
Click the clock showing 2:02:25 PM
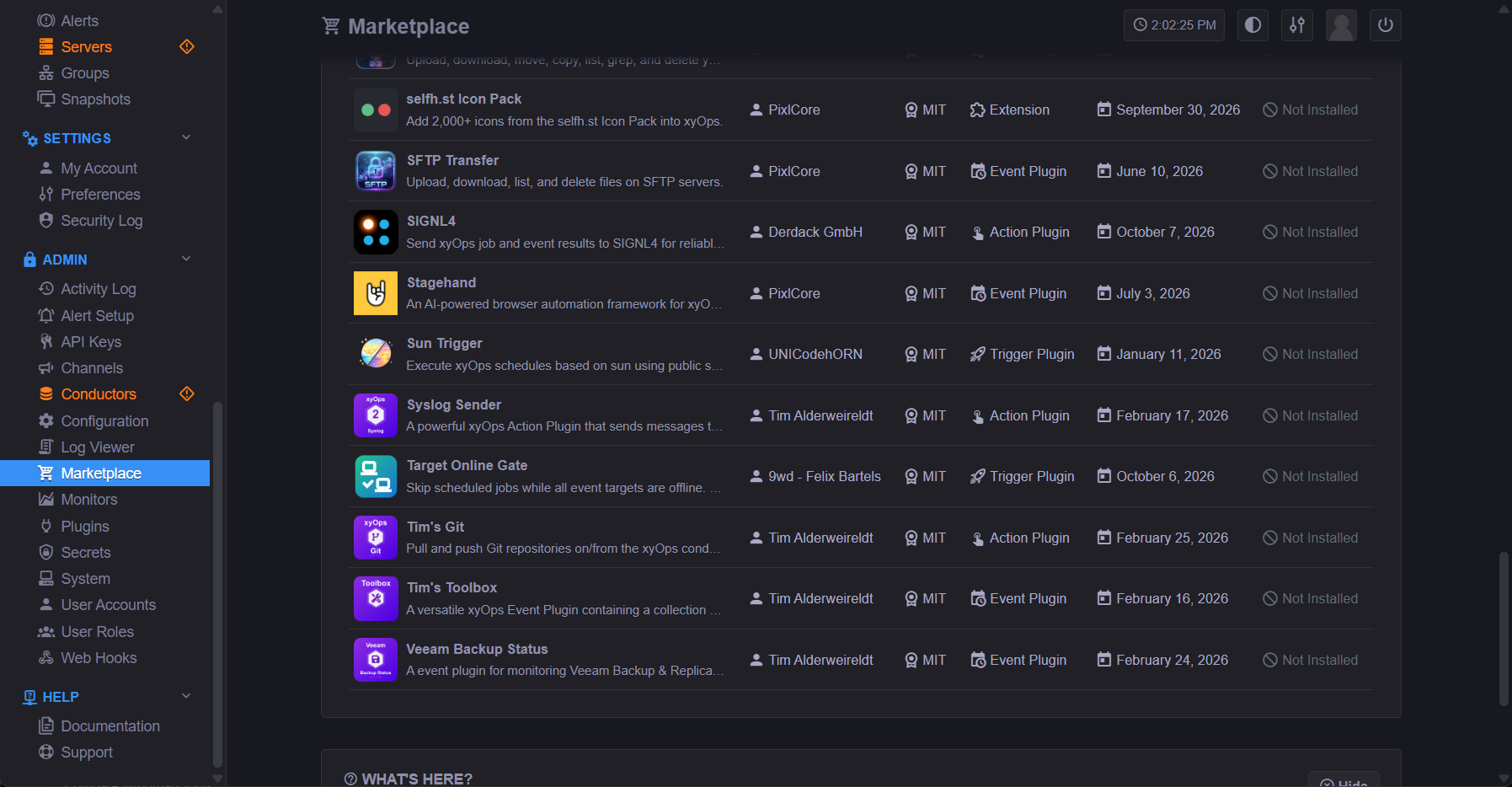(1174, 25)
